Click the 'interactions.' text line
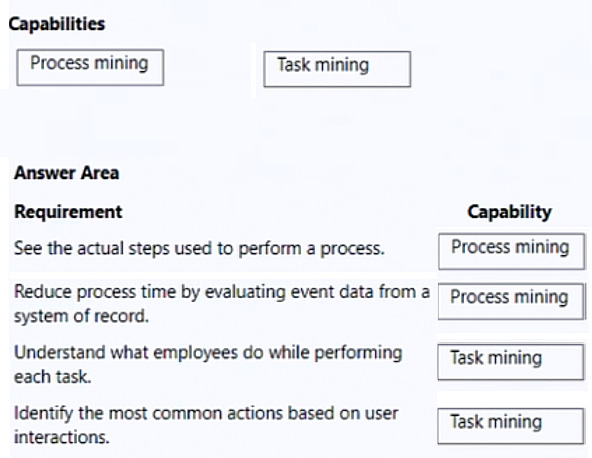The image size is (592, 458). (62, 437)
